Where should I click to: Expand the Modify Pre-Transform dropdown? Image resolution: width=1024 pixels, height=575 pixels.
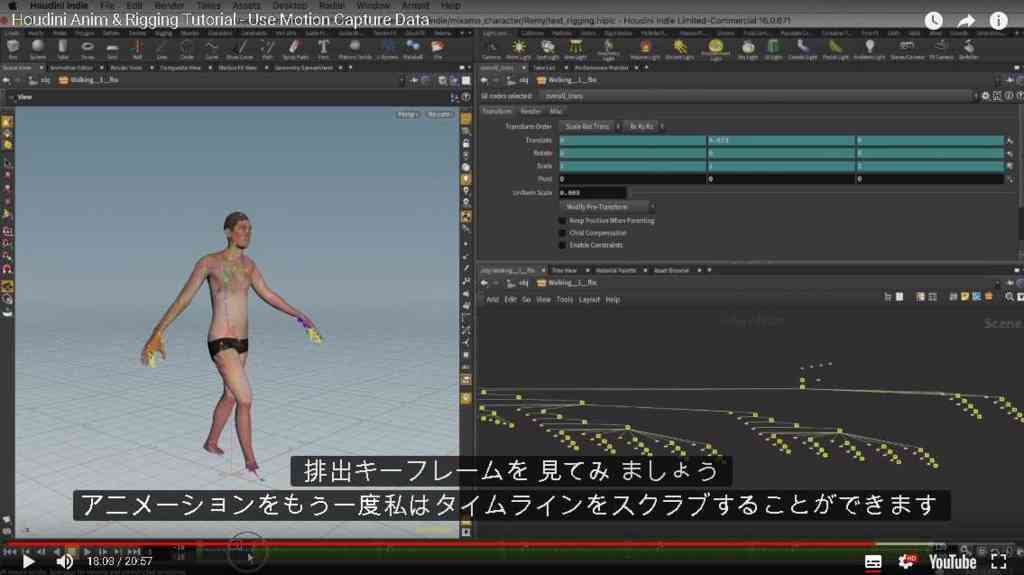(x=607, y=206)
